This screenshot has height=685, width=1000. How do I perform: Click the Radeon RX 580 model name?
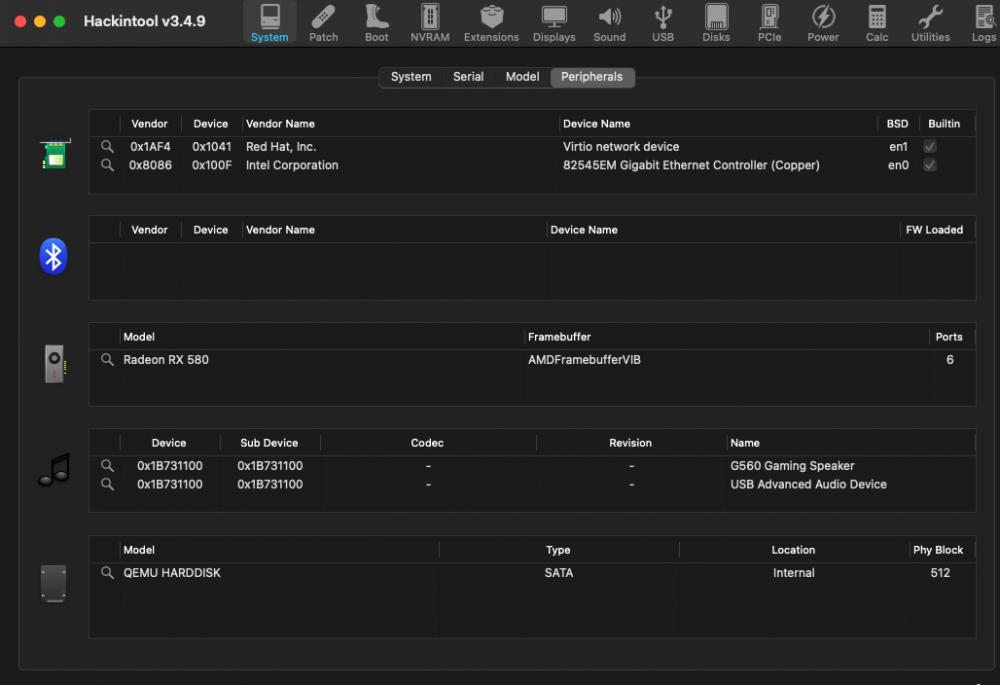tap(166, 360)
